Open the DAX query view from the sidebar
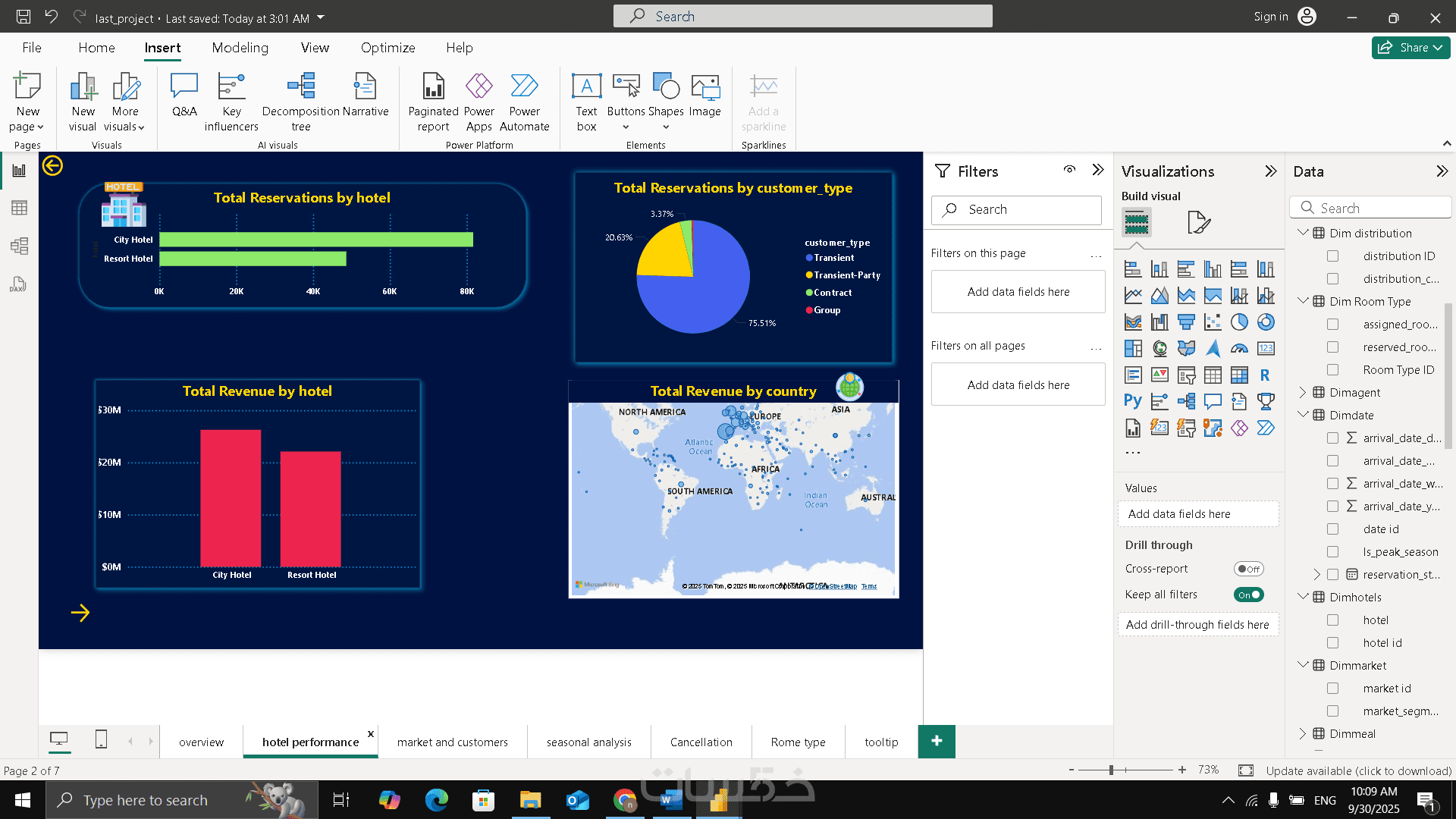This screenshot has width=1456, height=819. (19, 284)
